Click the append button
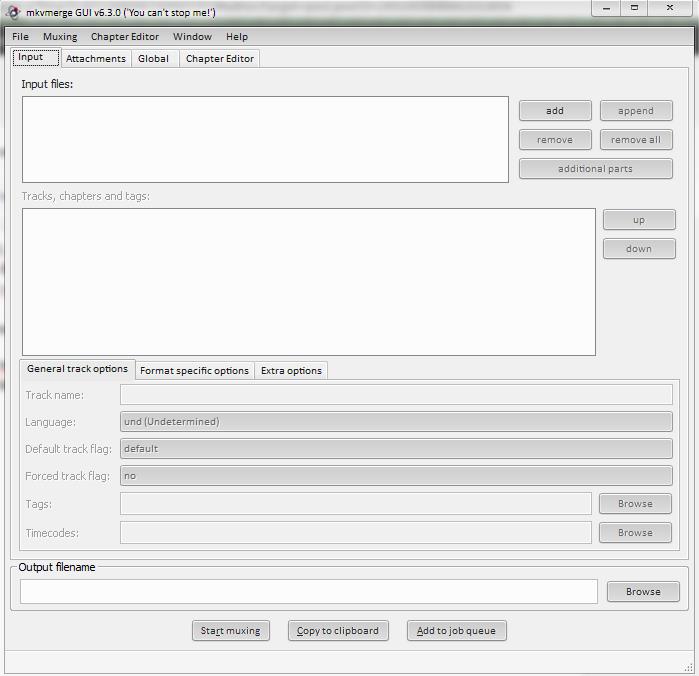Screen dimensions: 699x676 pos(636,111)
